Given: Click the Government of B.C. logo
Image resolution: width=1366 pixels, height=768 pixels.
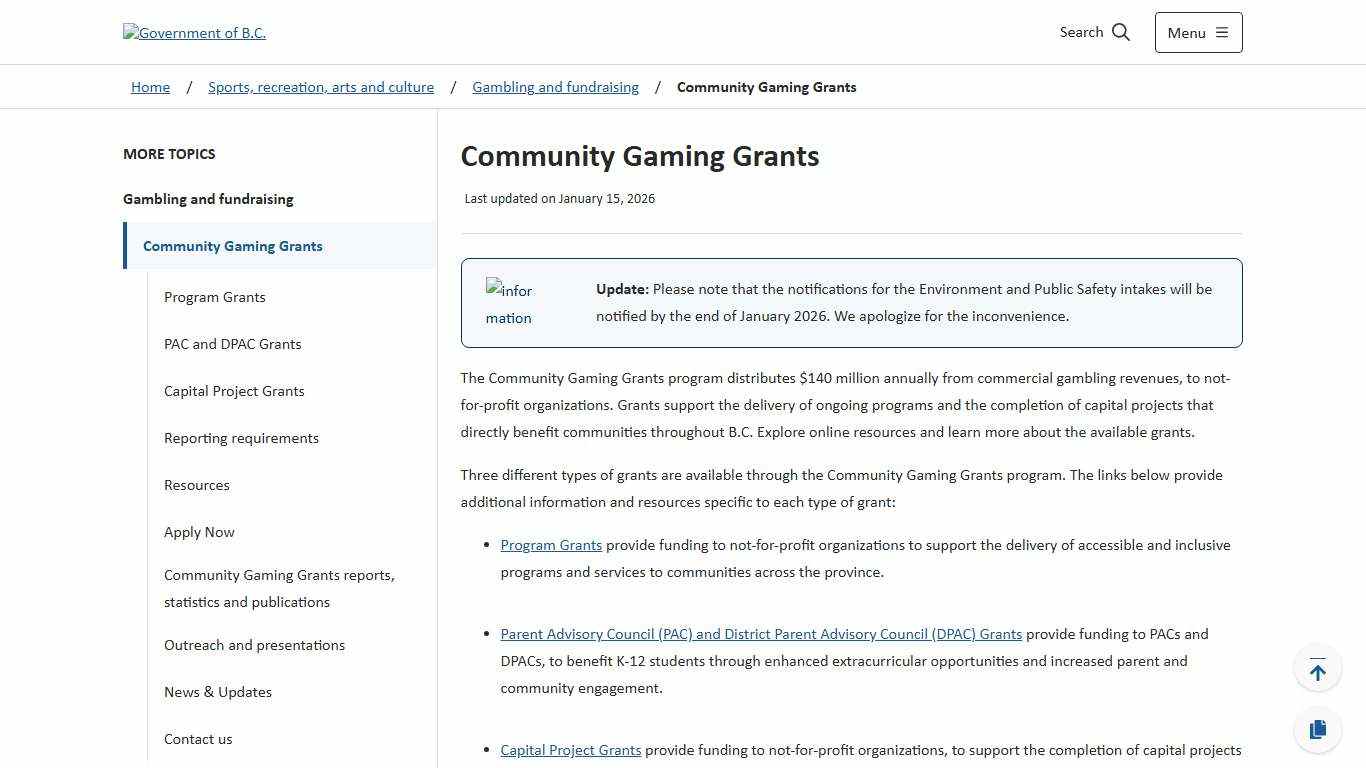Looking at the screenshot, I should pyautogui.click(x=194, y=32).
